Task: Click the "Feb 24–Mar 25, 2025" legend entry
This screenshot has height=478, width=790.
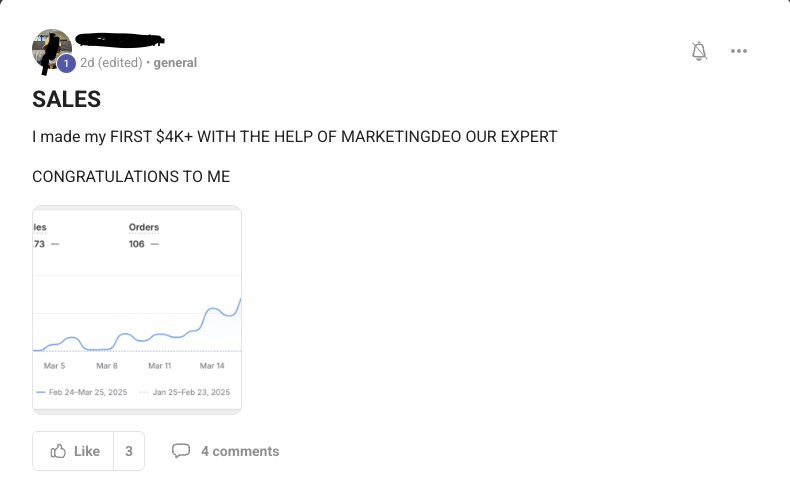Action: [x=85, y=392]
